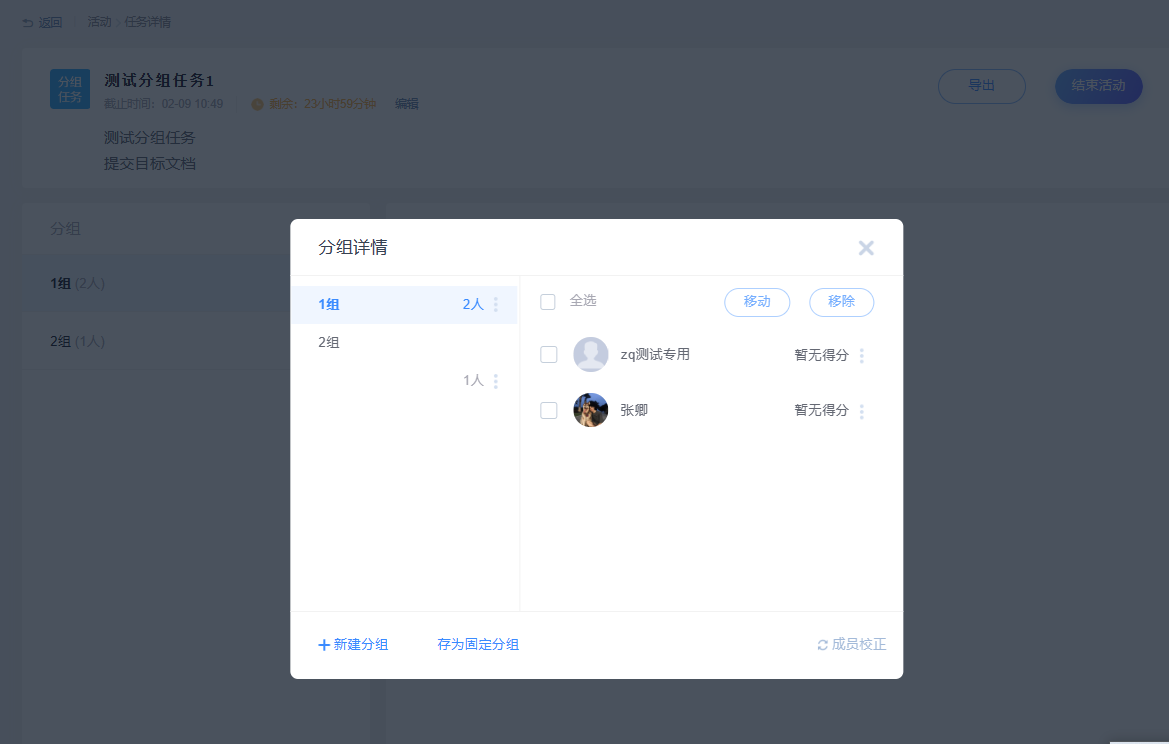1169x744 pixels.
Task: Open more options for 张卿 member
Action: (862, 412)
